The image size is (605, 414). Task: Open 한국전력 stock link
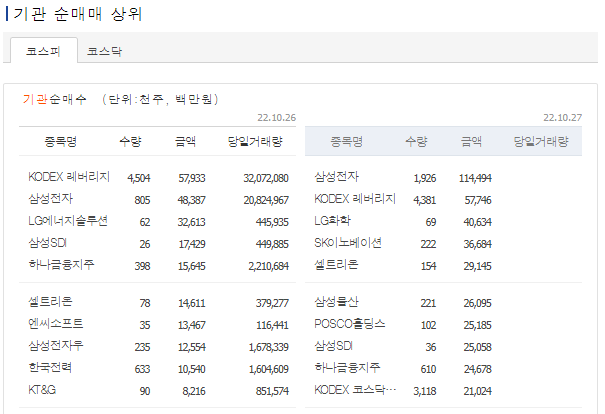click(x=50, y=368)
